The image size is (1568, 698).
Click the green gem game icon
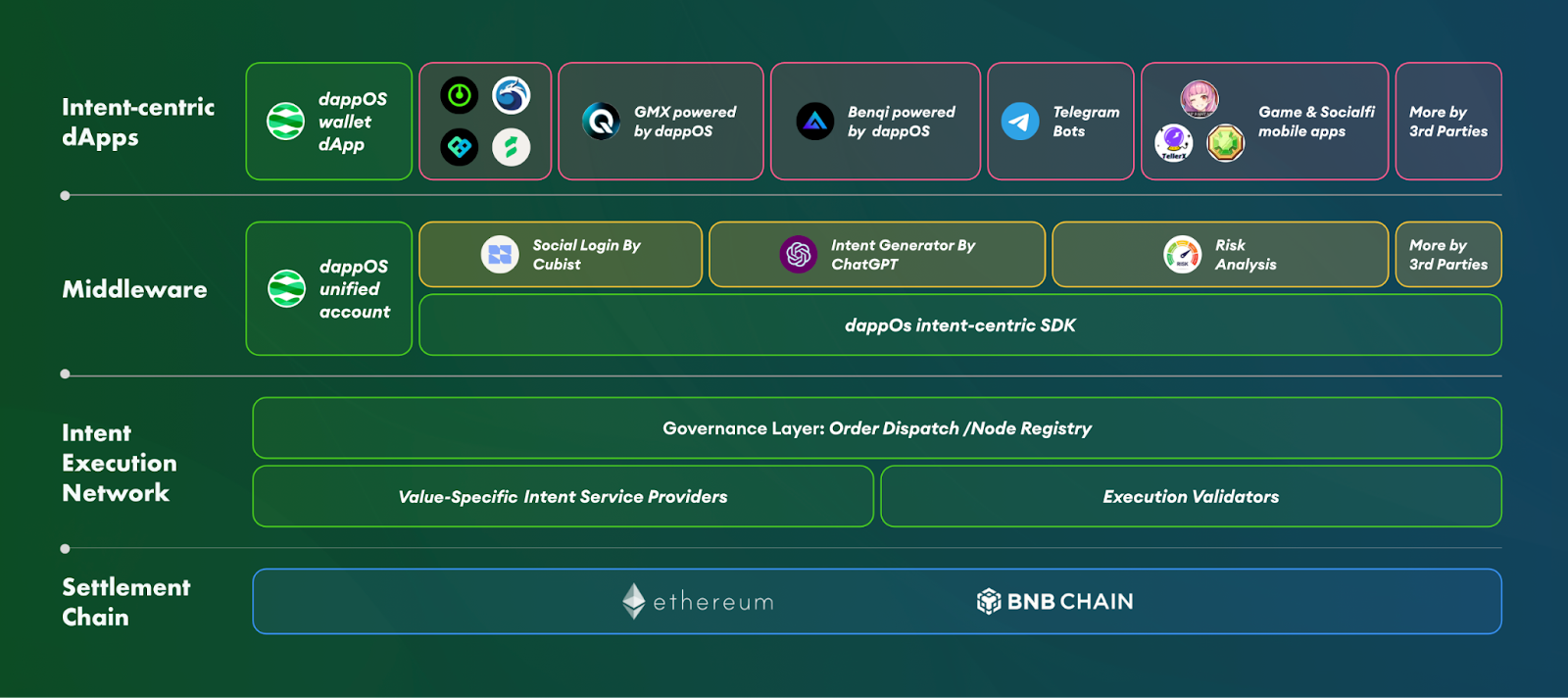click(1225, 143)
